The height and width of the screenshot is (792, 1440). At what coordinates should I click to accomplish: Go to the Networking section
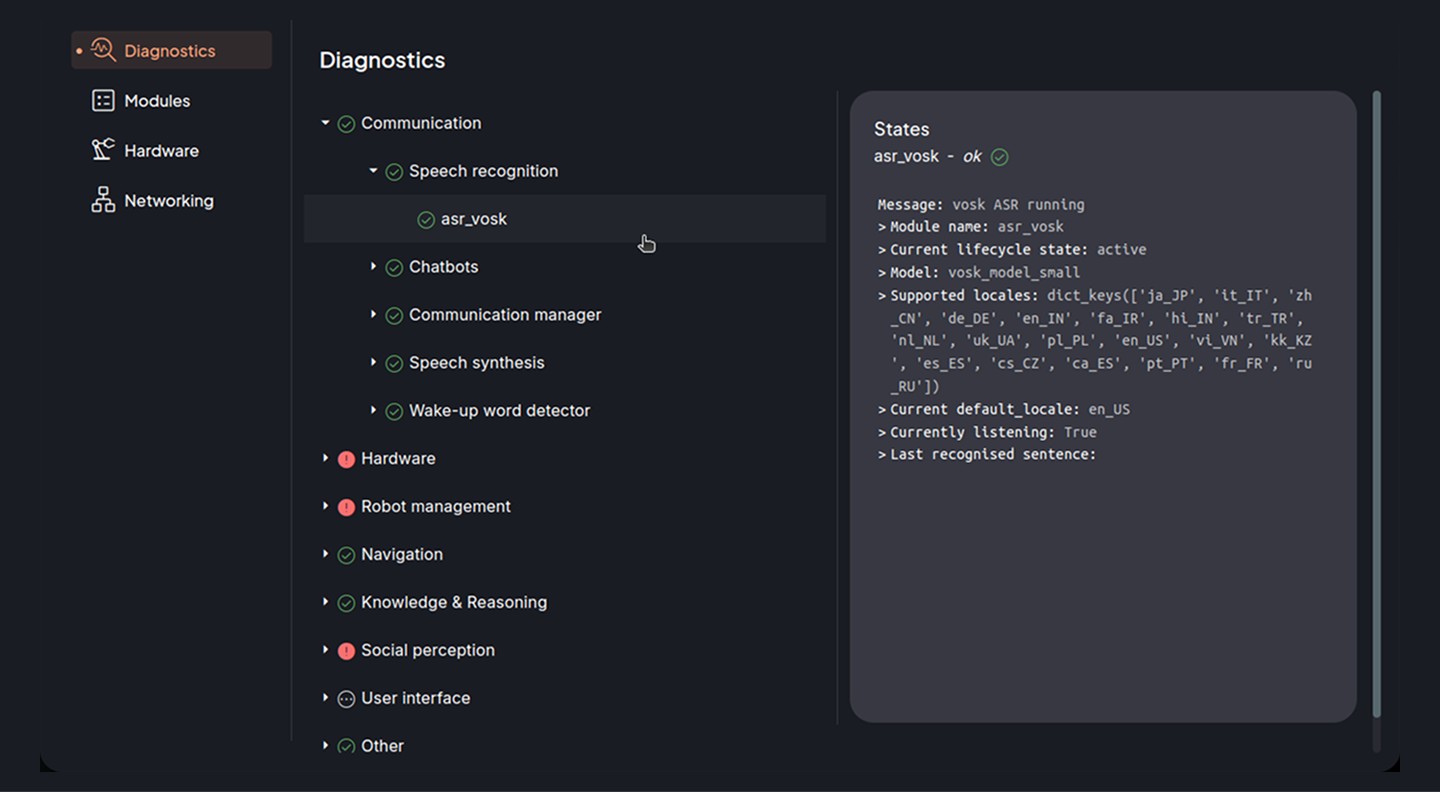(x=168, y=200)
